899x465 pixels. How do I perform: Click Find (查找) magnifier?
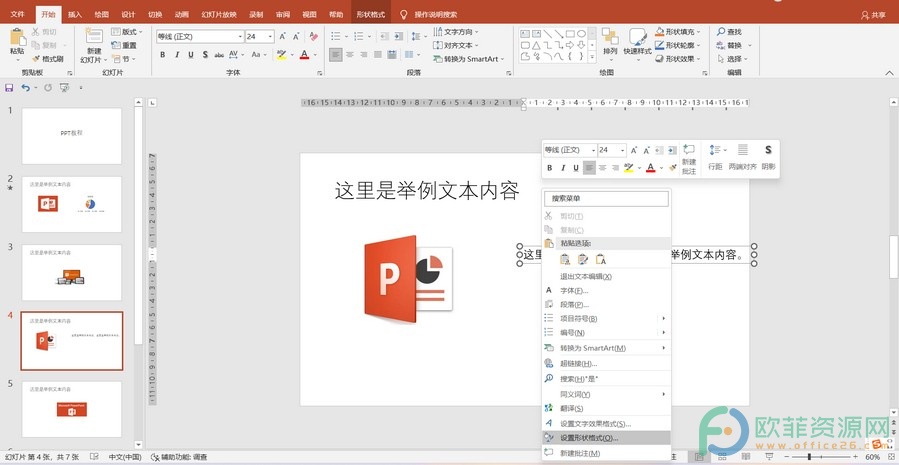pyautogui.click(x=729, y=32)
